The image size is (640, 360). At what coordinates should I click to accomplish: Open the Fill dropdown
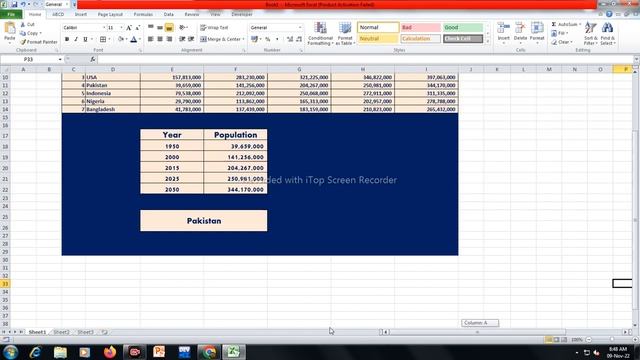(560, 33)
